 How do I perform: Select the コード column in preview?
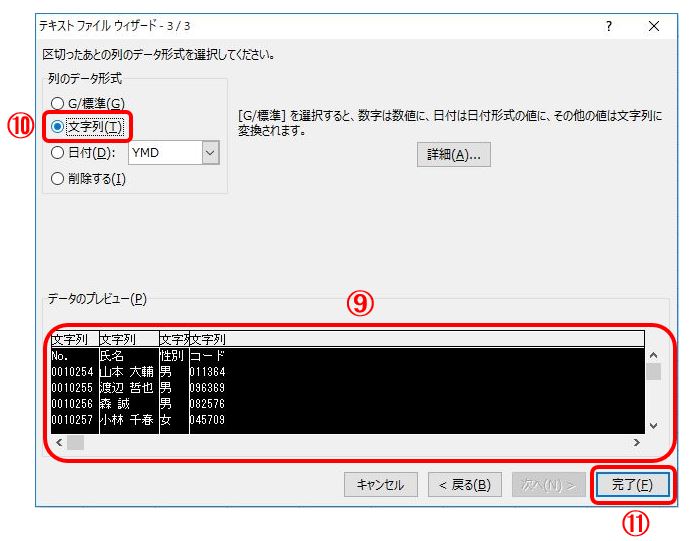(x=207, y=356)
